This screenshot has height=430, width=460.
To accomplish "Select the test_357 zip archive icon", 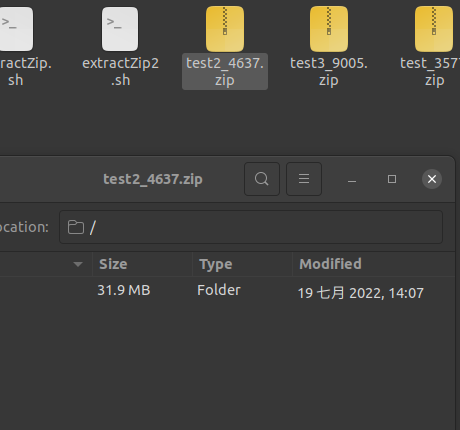I will pos(434,29).
